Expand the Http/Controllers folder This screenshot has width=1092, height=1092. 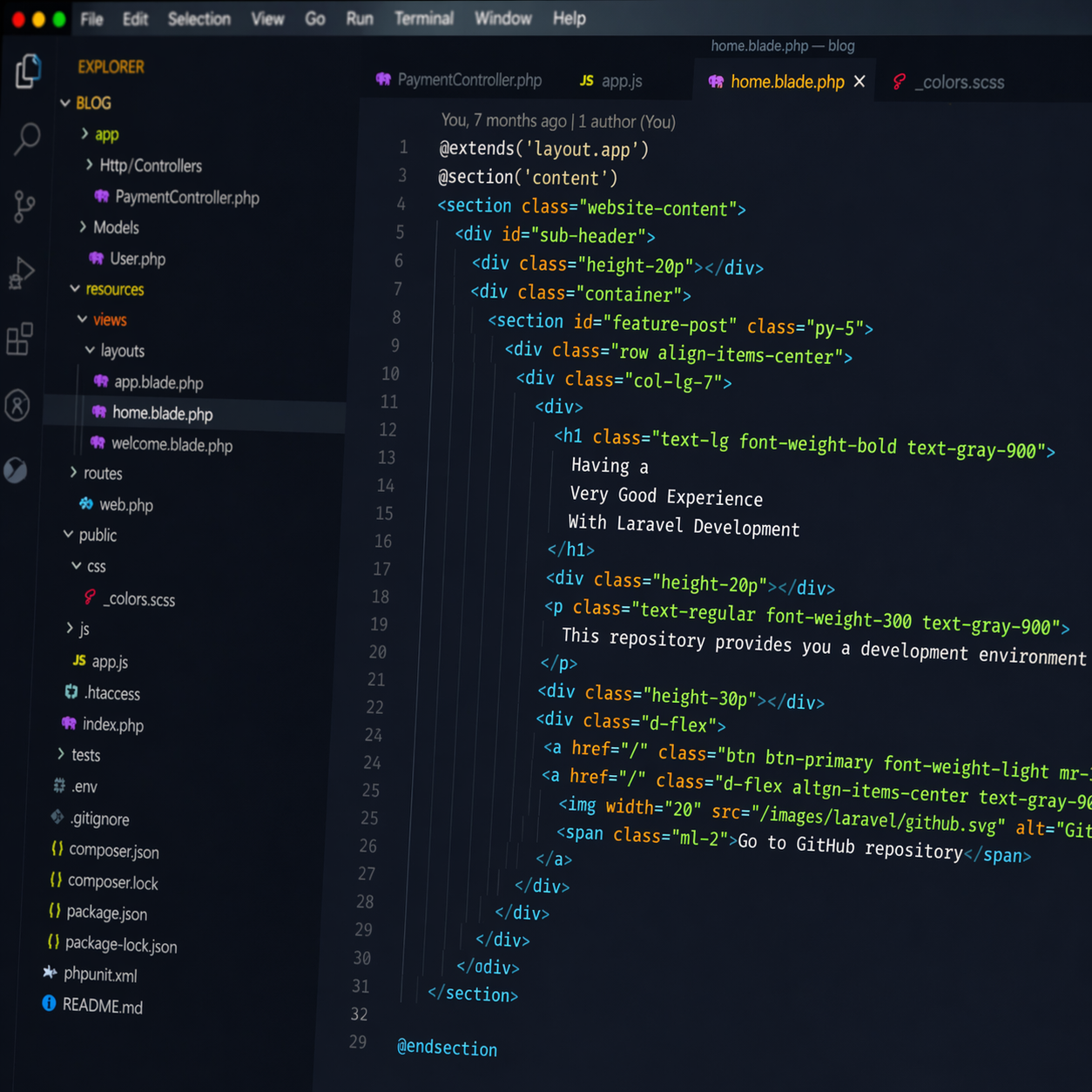pyautogui.click(x=90, y=165)
